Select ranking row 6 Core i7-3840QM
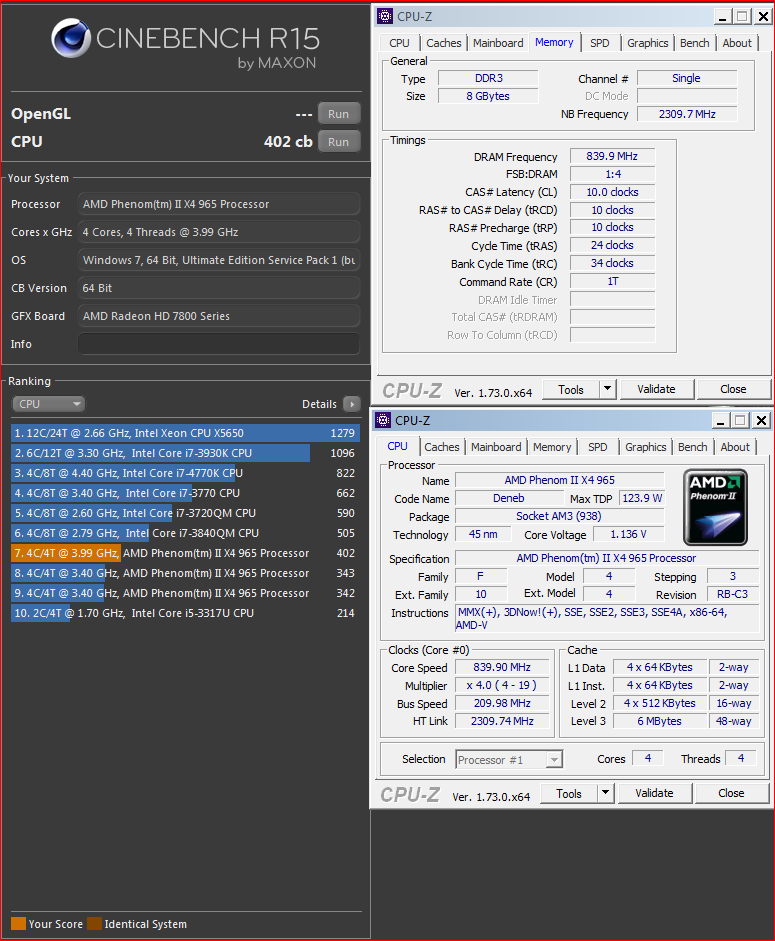775x941 pixels. [185, 533]
